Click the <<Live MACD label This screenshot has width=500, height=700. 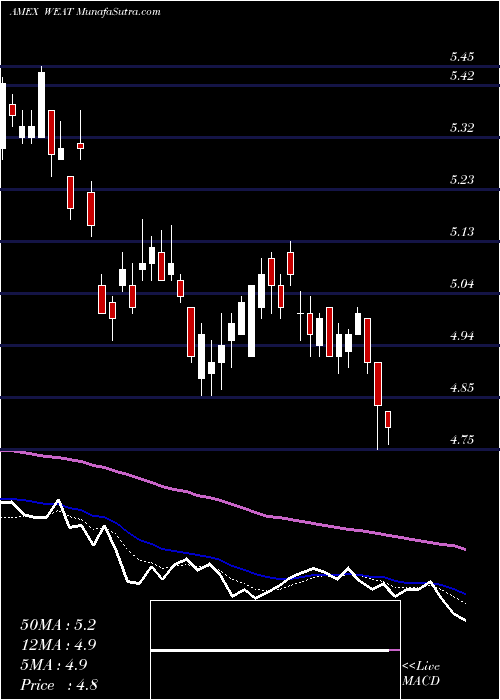(421, 674)
